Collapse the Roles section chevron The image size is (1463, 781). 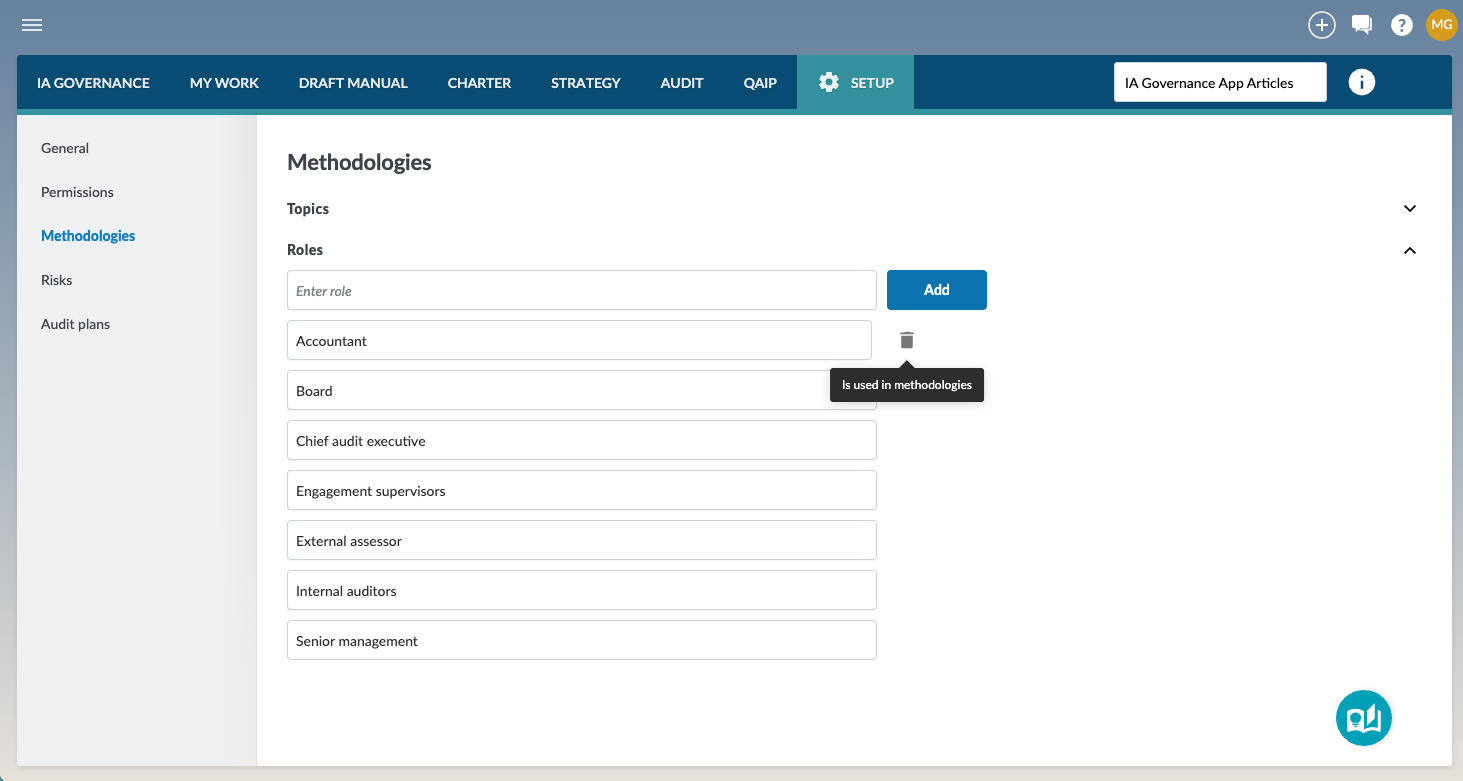click(x=1410, y=250)
